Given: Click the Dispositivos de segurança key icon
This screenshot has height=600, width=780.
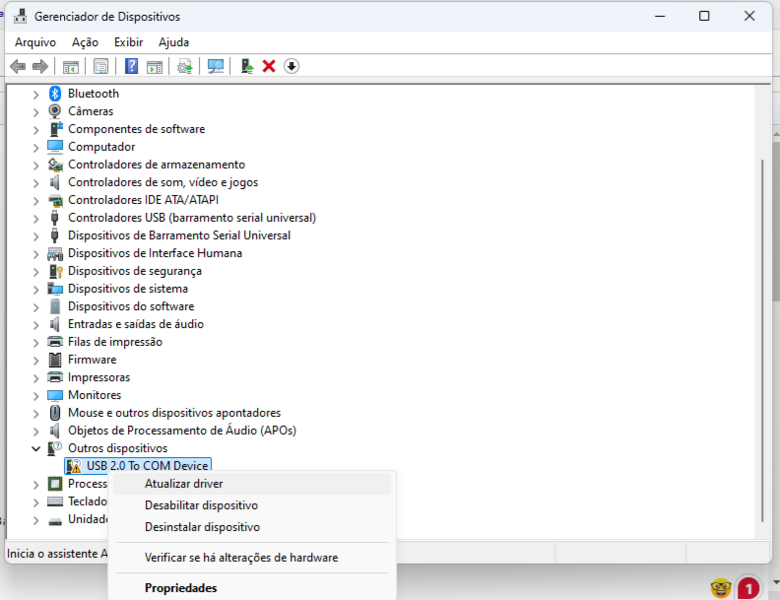Looking at the screenshot, I should coord(55,271).
